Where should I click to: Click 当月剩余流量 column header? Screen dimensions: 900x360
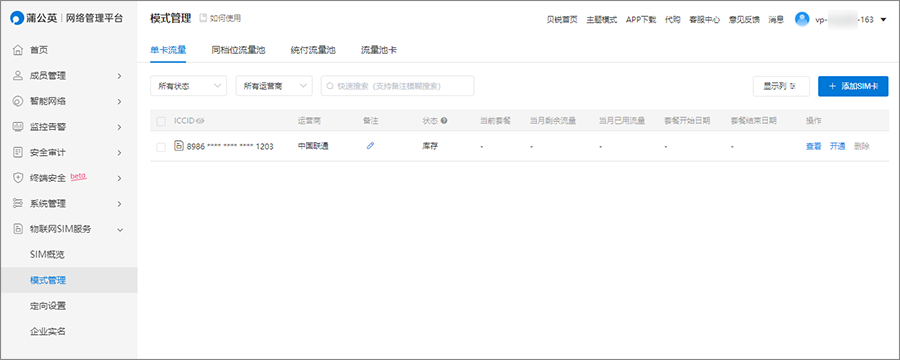click(x=553, y=121)
